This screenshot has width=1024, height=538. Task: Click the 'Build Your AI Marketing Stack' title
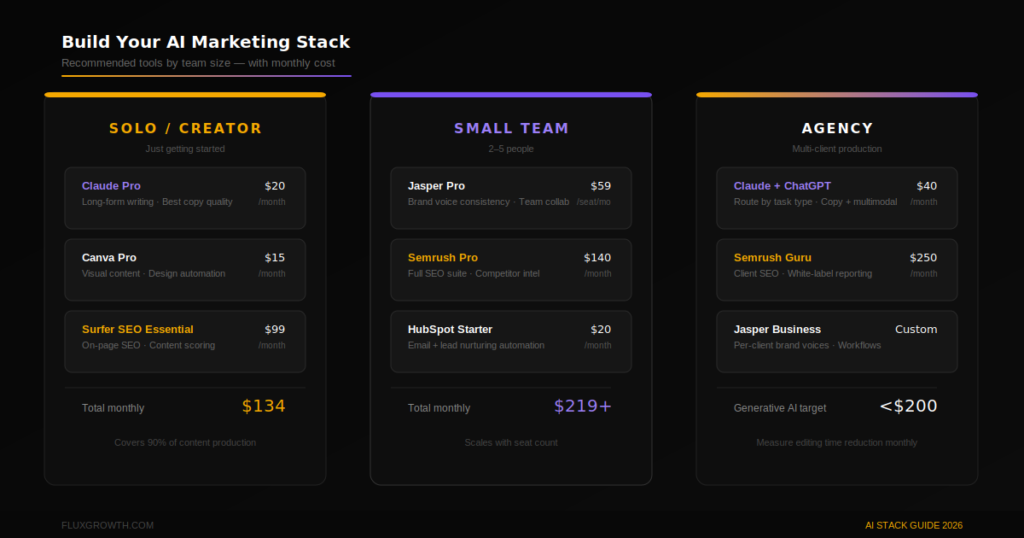tap(206, 42)
